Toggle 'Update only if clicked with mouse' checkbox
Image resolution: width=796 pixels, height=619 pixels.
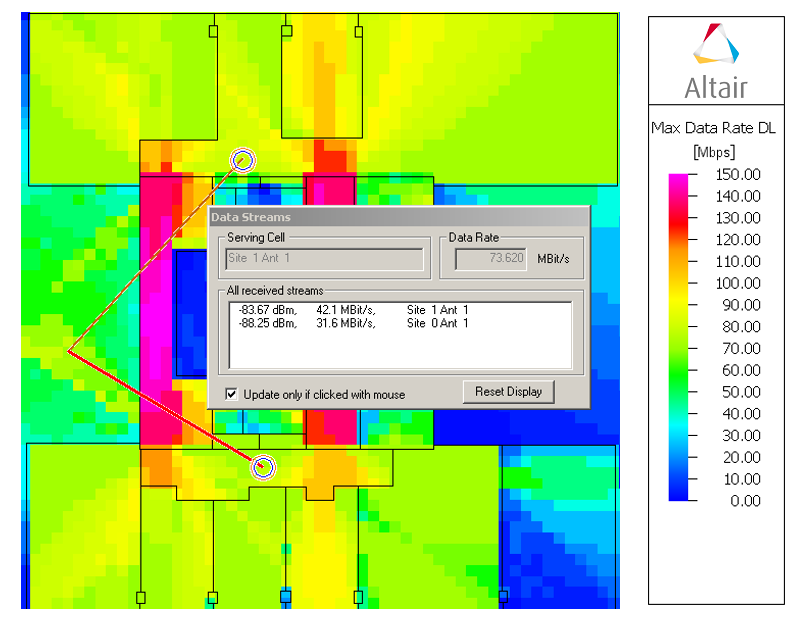232,394
